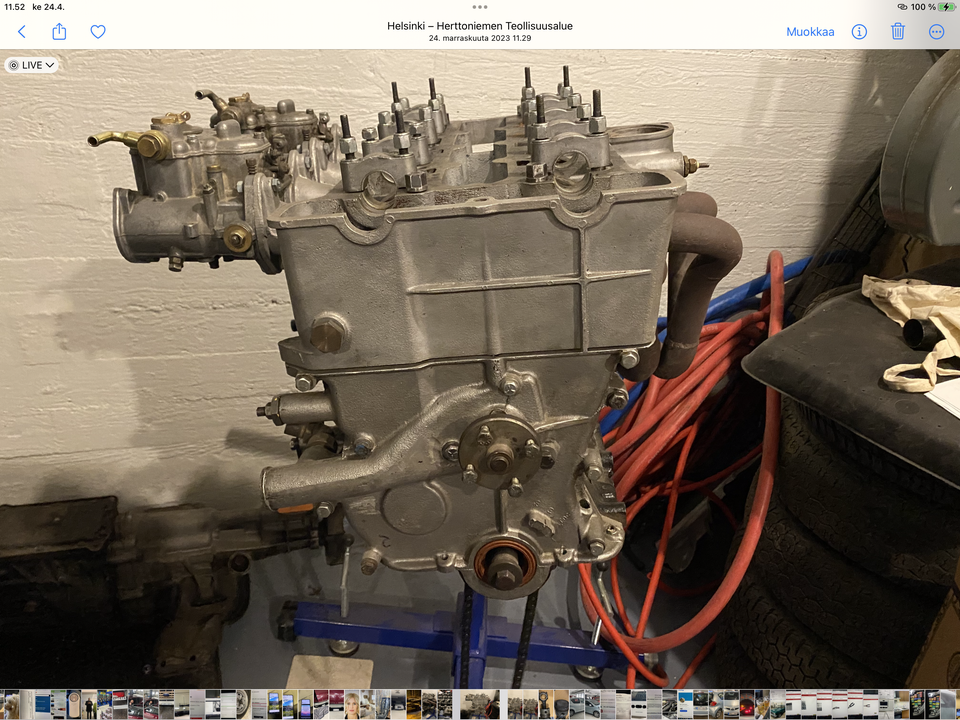This screenshot has height=720, width=960.
Task: Delete the photo with the trash icon
Action: (898, 31)
